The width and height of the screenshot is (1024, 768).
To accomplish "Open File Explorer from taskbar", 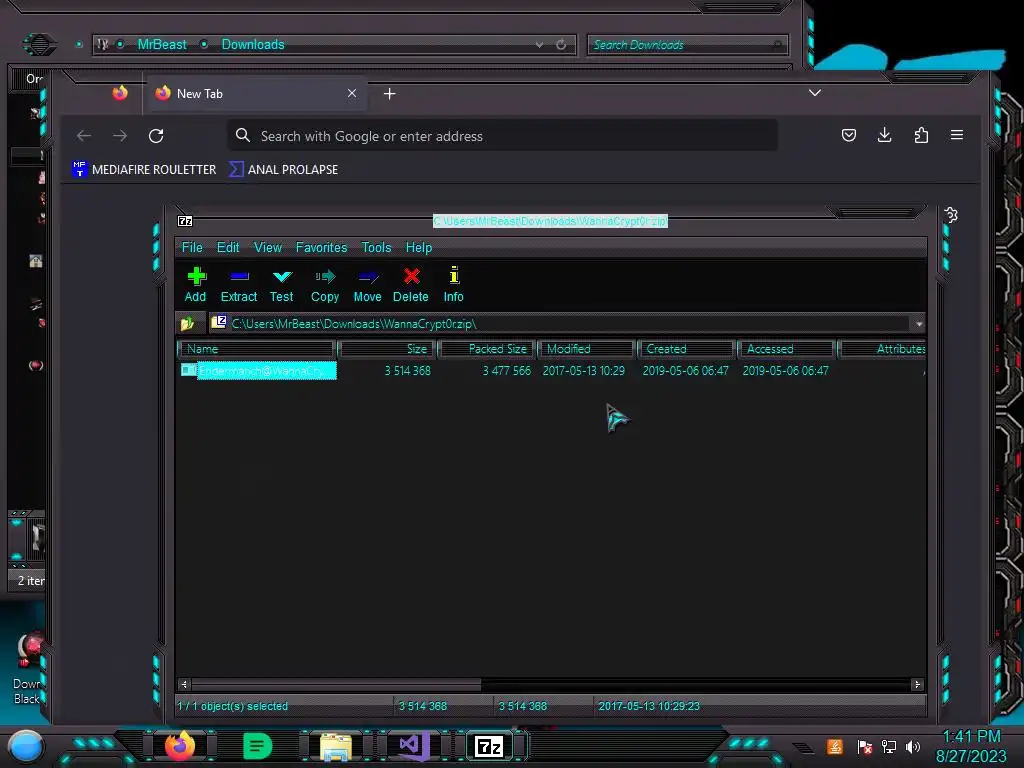I will pos(336,746).
